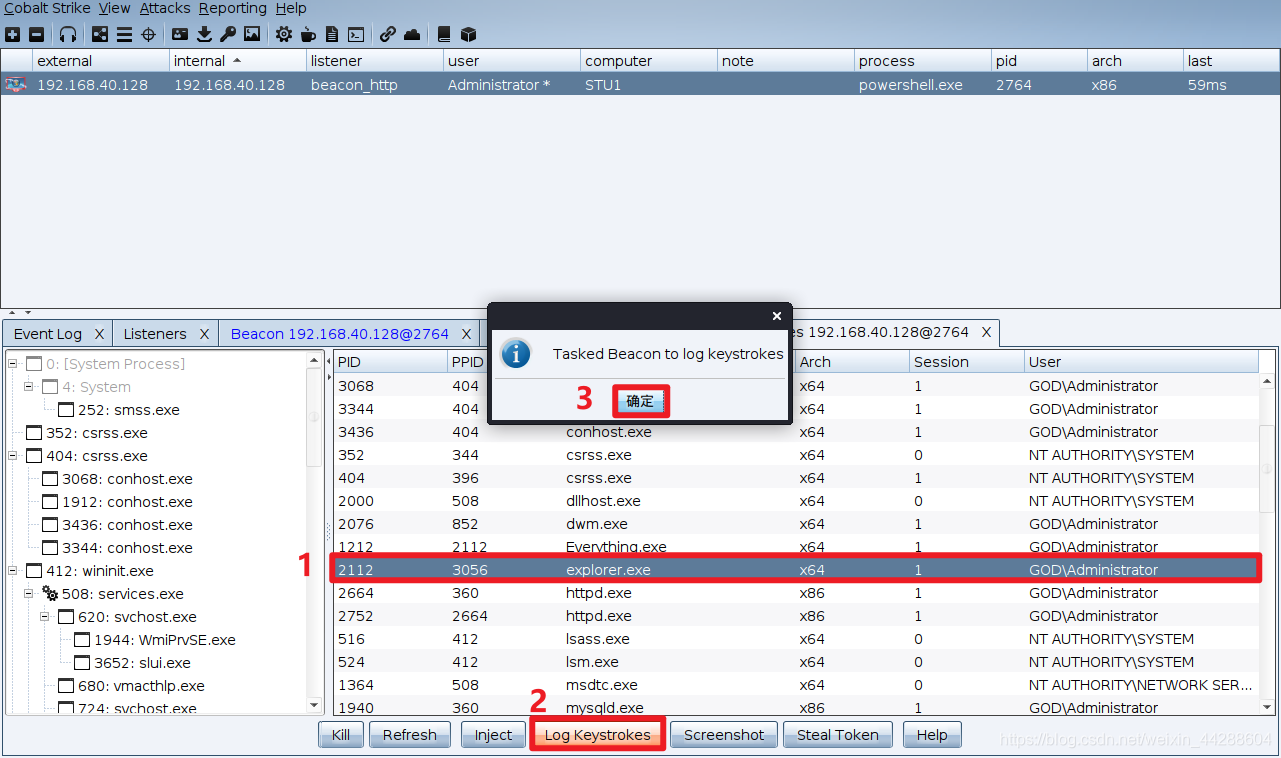Viewport: 1281px width, 758px height.
Task: Open keystrokes viewer with key icon
Action: click(x=228, y=34)
